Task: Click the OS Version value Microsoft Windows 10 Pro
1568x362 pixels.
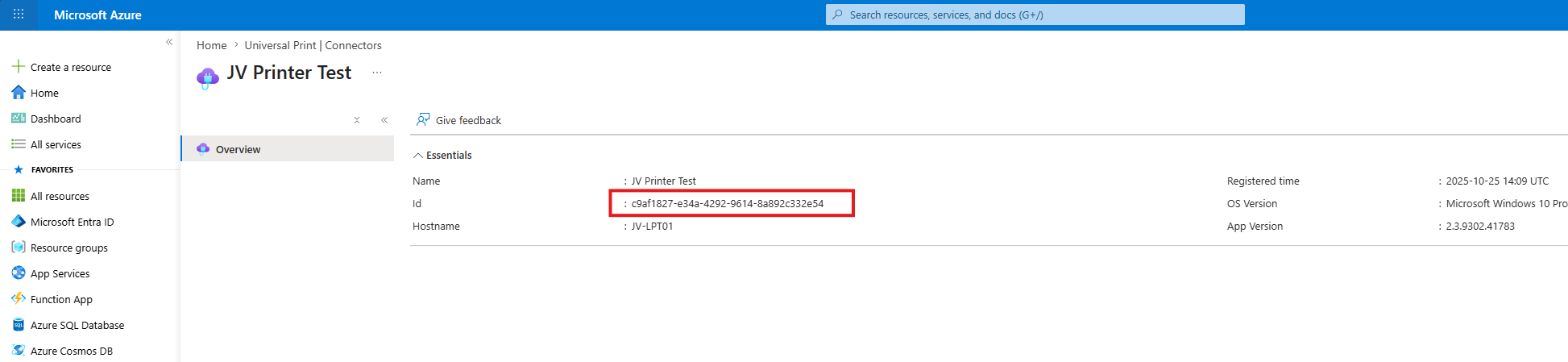Action: pyautogui.click(x=1506, y=203)
